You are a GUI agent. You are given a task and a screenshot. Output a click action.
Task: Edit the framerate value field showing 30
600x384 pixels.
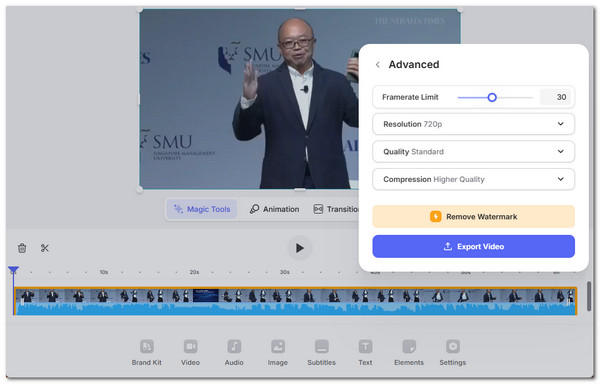[x=555, y=97]
